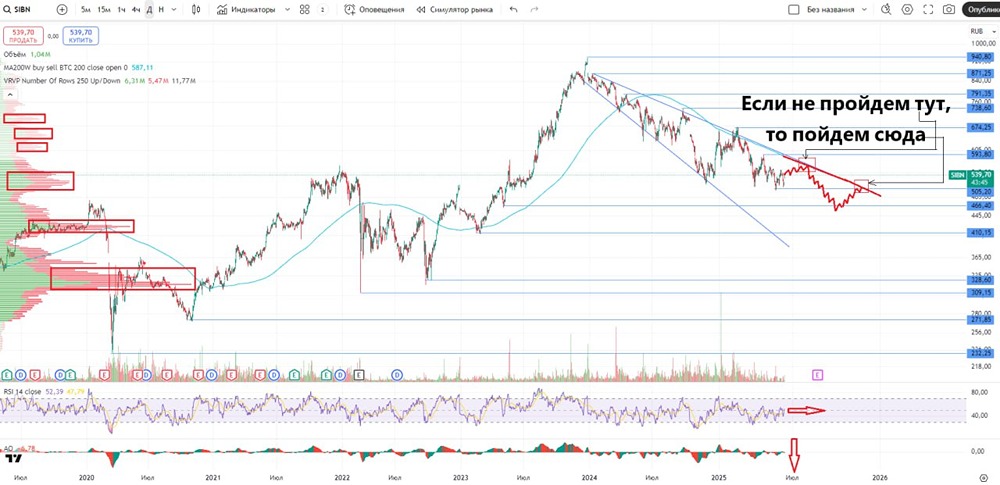Open the purple E earnings marker
The width and height of the screenshot is (1000, 485).
click(817, 374)
